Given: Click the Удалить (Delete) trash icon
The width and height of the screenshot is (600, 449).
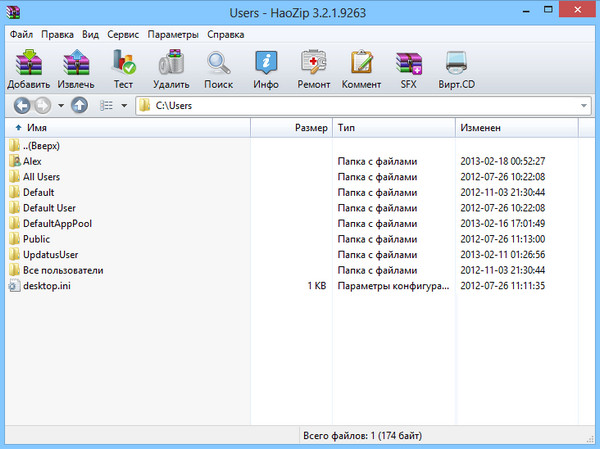Looking at the screenshot, I should 171,62.
